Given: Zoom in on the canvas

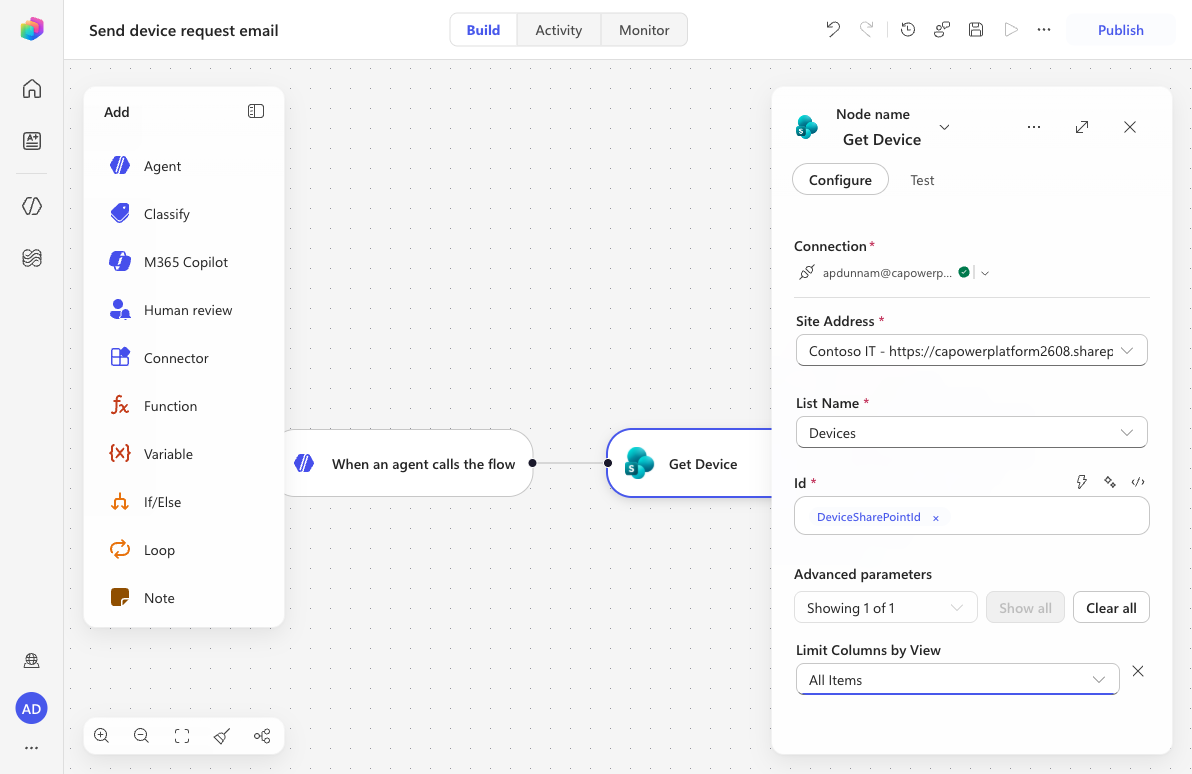Looking at the screenshot, I should [x=101, y=736].
